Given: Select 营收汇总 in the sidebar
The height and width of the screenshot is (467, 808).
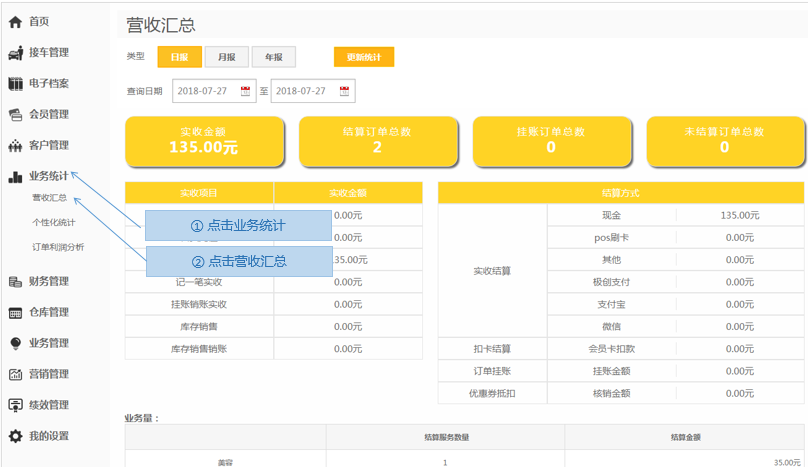Looking at the screenshot, I should coord(49,198).
